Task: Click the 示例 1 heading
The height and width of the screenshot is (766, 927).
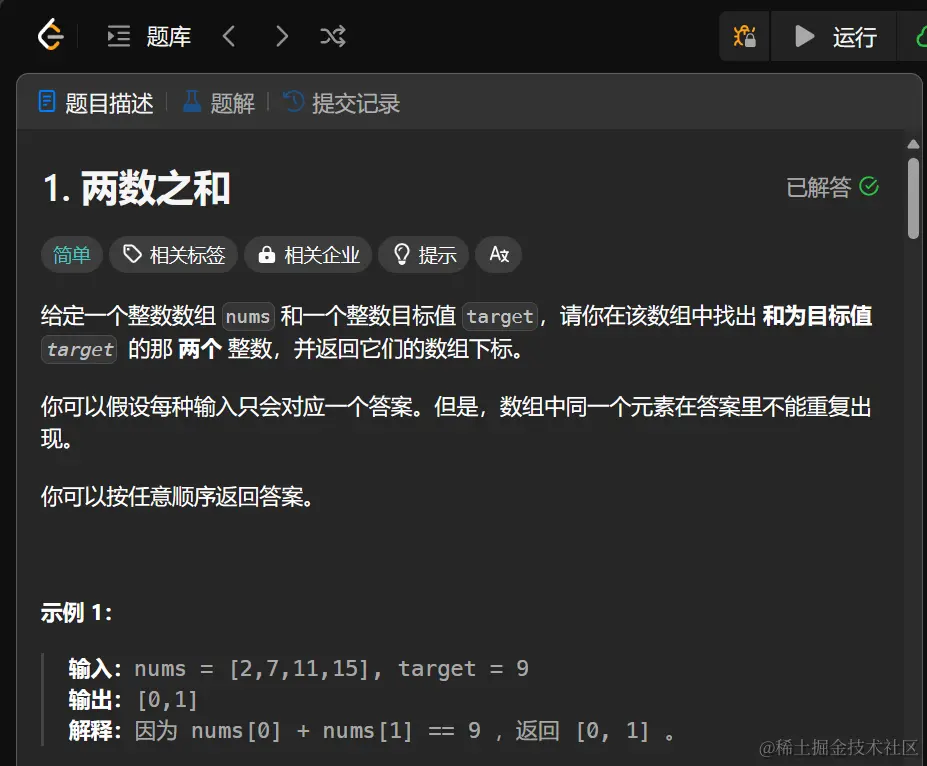Action: coord(76,612)
